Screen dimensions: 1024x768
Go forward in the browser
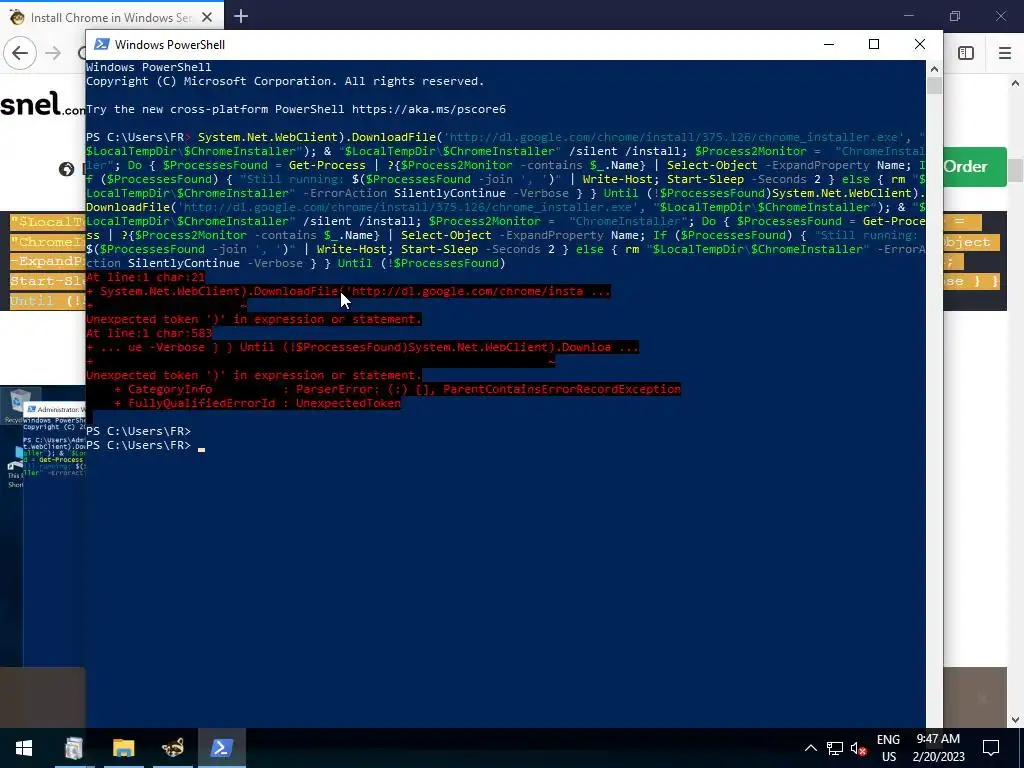pyautogui.click(x=53, y=53)
